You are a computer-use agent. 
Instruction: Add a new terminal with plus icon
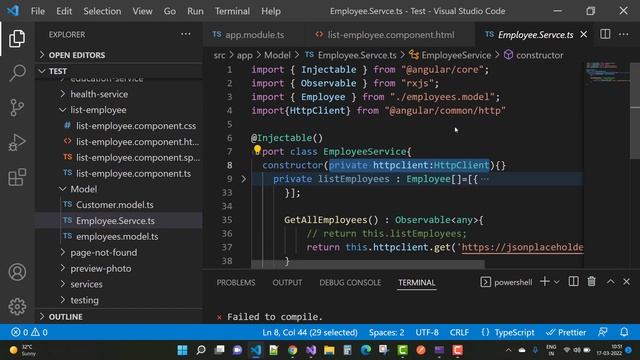(544, 282)
